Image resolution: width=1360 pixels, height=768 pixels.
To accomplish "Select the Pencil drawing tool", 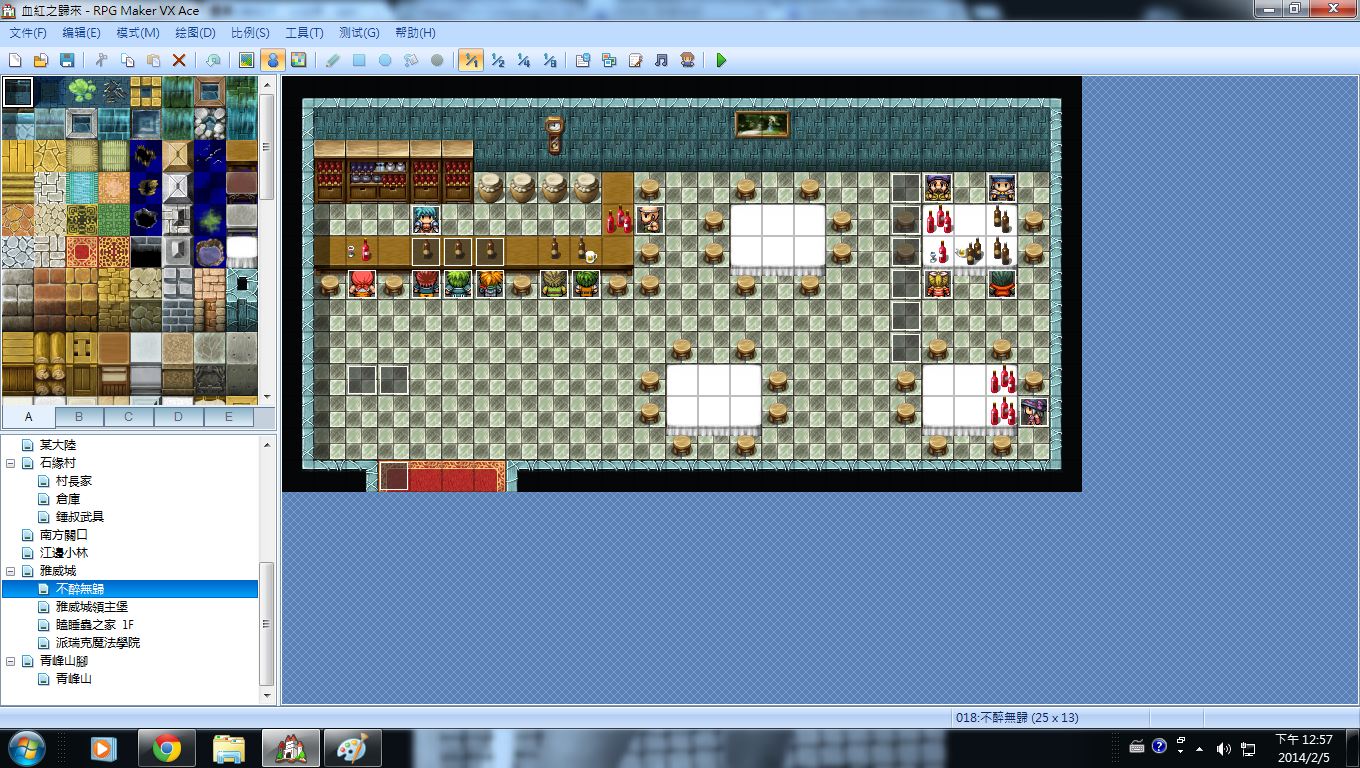I will 333,60.
